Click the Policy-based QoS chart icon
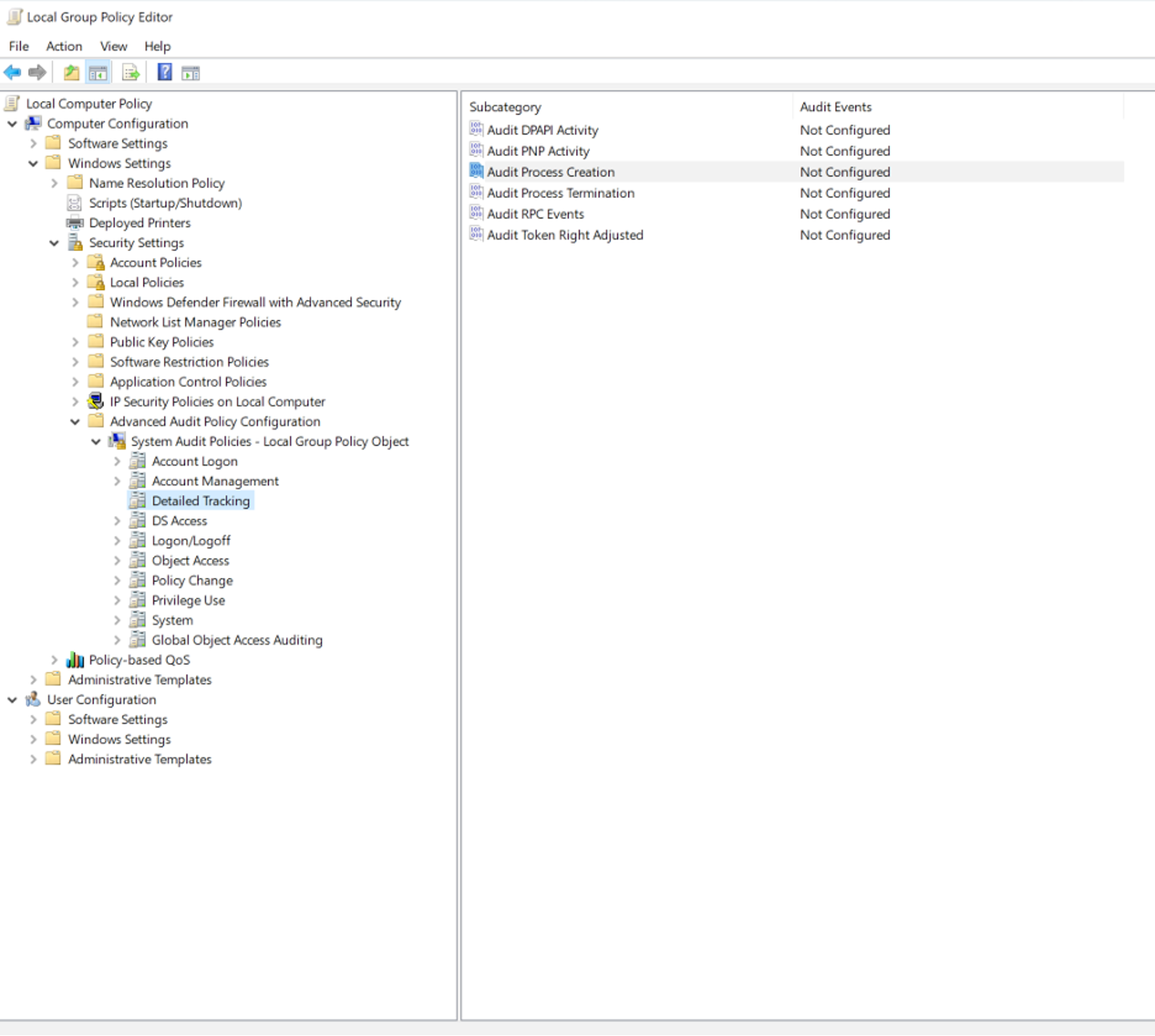This screenshot has height=1036, width=1155. click(x=75, y=660)
